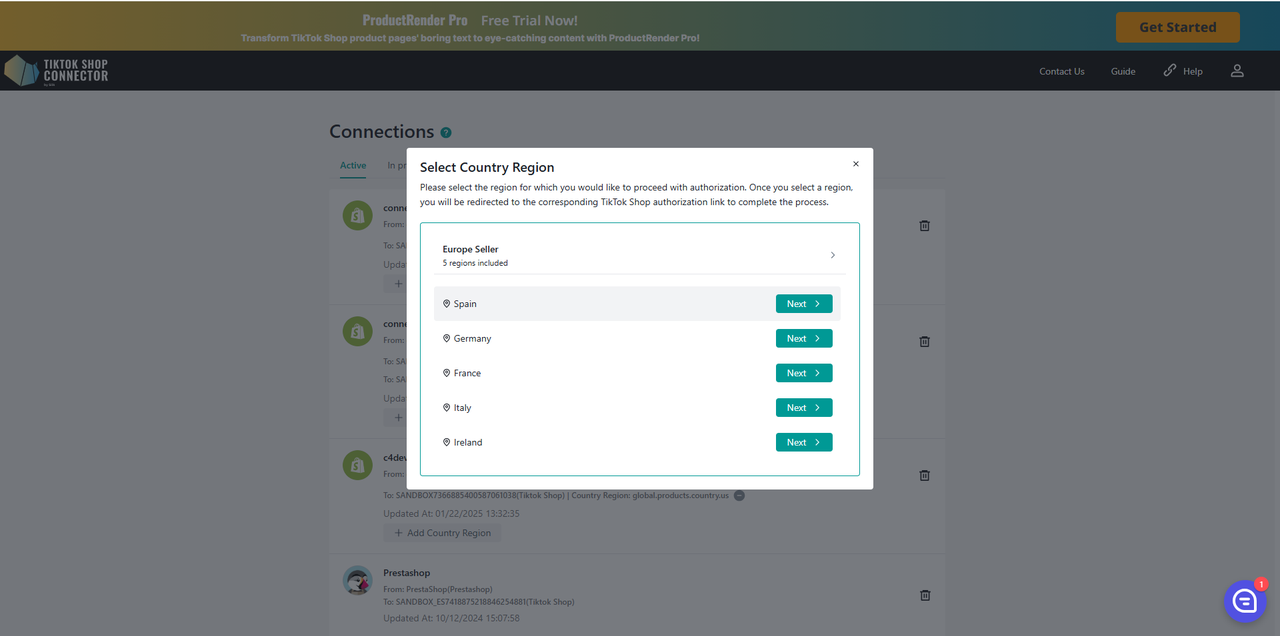Open the Guide menu item
Viewport: 1280px width, 636px height.
click(1123, 71)
